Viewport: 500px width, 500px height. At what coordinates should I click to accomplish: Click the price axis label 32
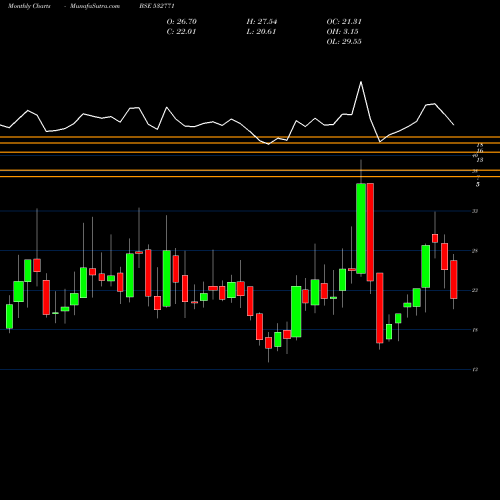(475, 211)
